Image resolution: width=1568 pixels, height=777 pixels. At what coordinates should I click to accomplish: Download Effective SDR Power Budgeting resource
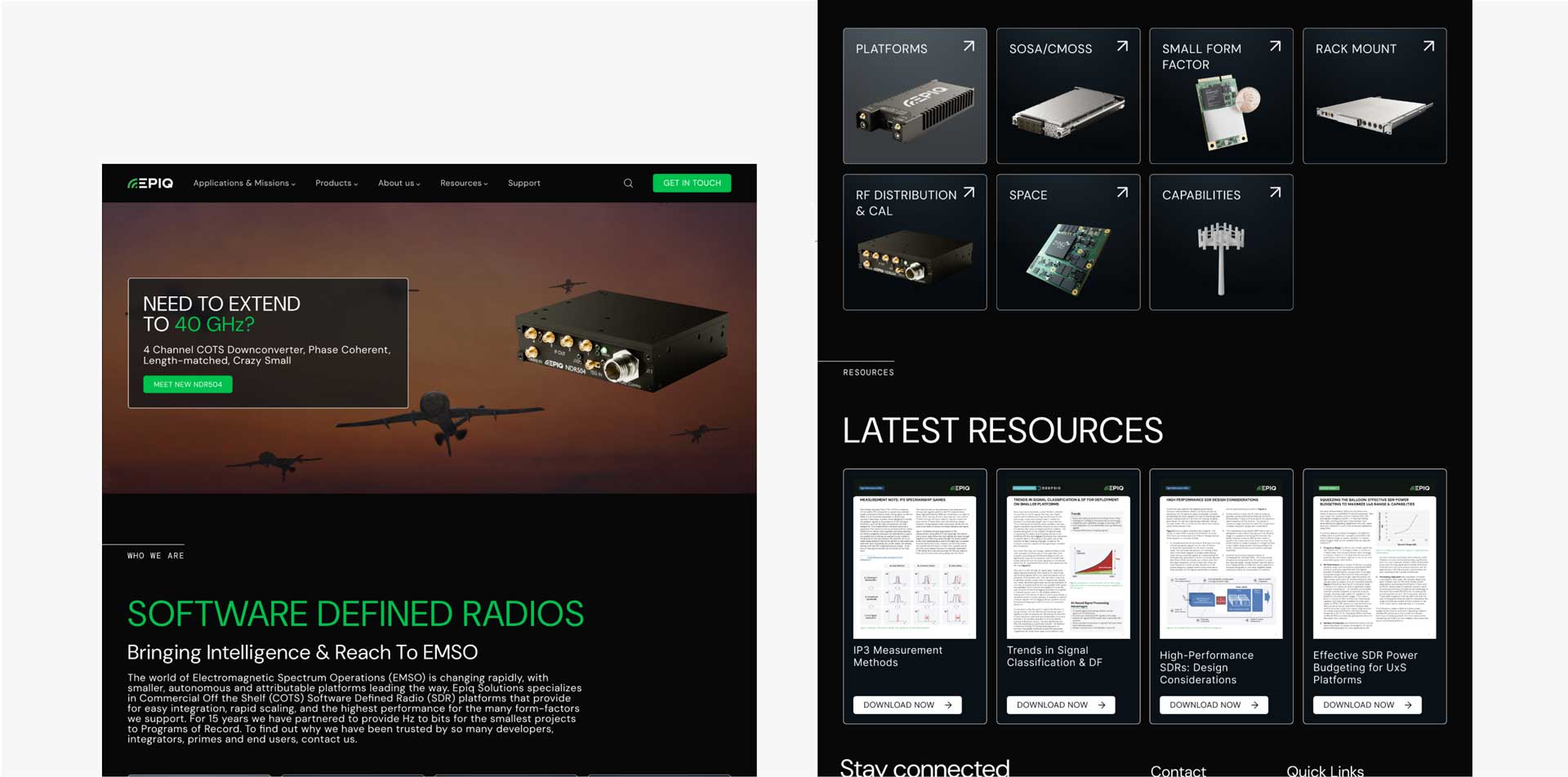(x=1367, y=705)
